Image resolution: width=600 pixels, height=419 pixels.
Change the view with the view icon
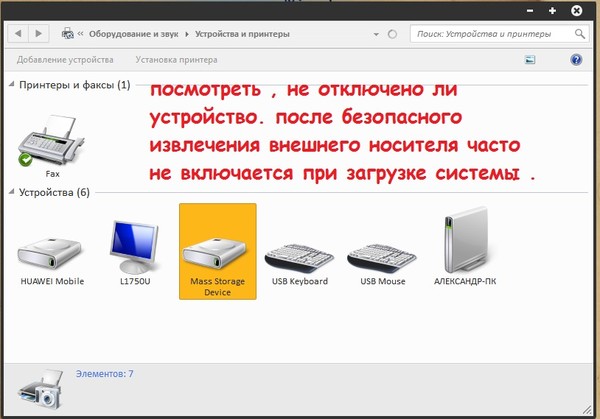point(530,59)
